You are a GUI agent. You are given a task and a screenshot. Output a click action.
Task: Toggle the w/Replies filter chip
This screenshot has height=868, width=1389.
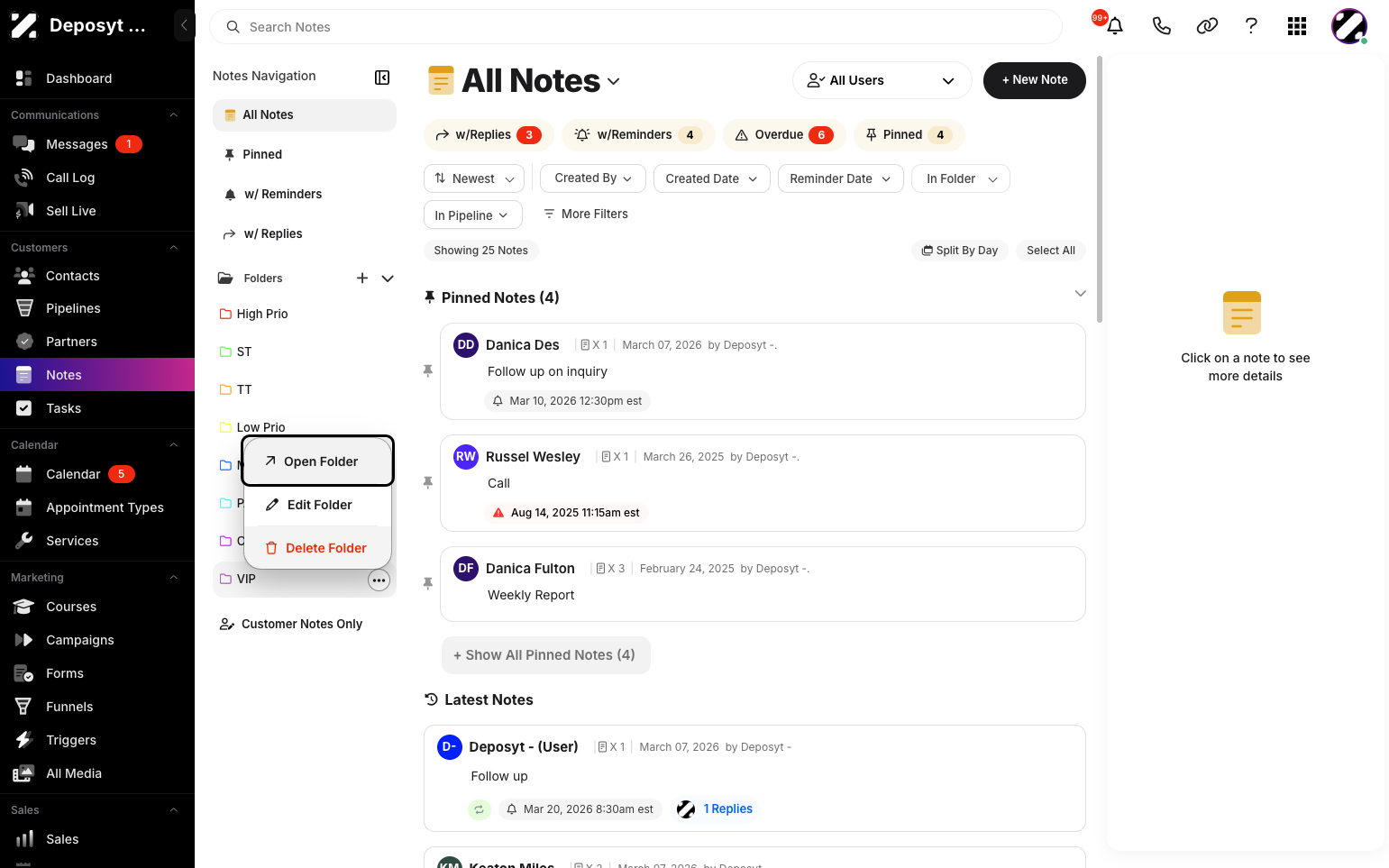(x=488, y=135)
